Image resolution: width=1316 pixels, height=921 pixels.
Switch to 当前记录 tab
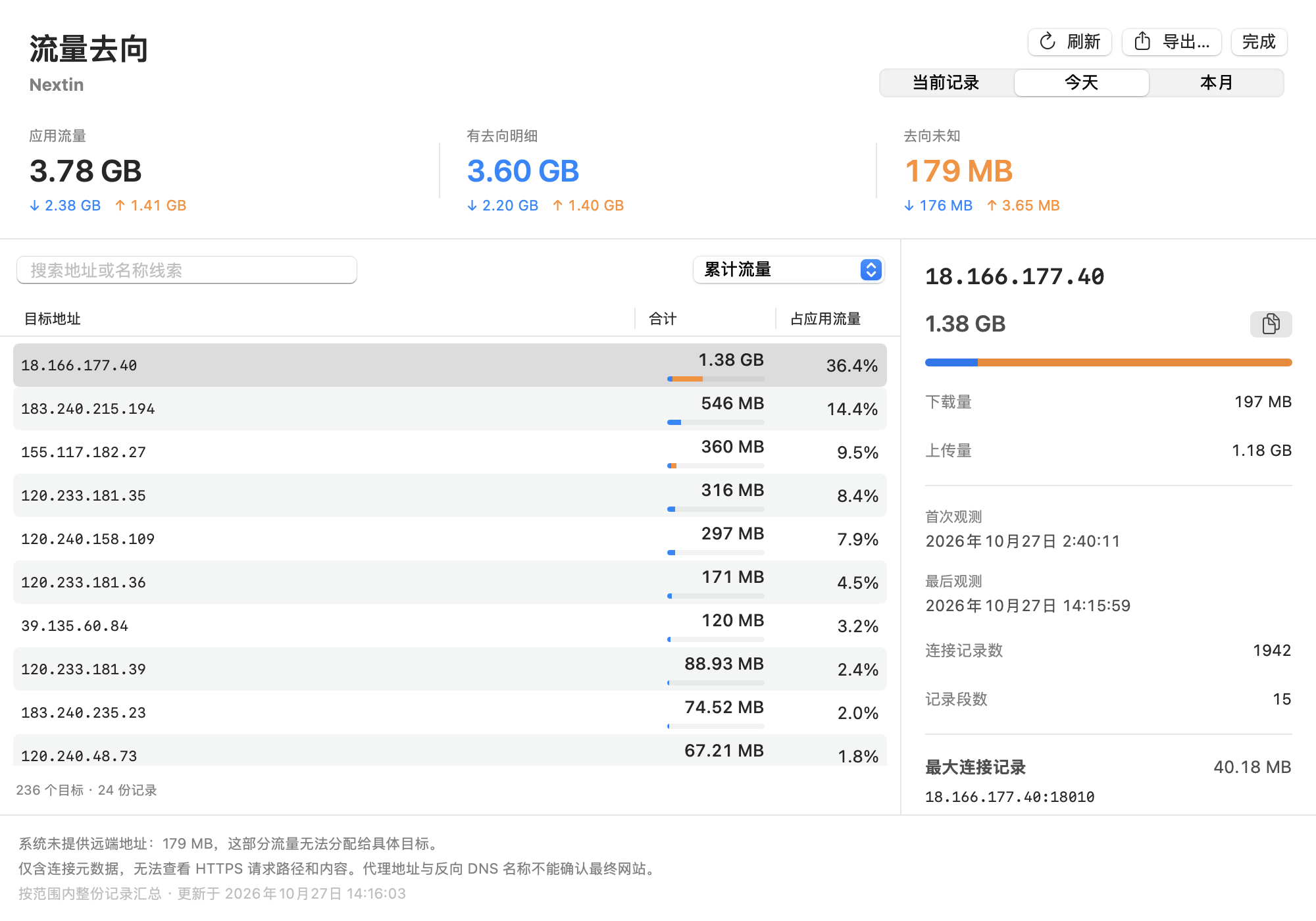(946, 83)
